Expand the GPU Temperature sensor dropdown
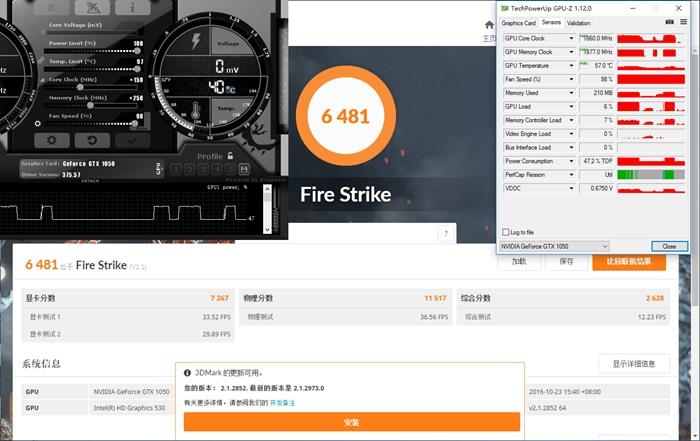The image size is (700, 441). click(x=572, y=65)
